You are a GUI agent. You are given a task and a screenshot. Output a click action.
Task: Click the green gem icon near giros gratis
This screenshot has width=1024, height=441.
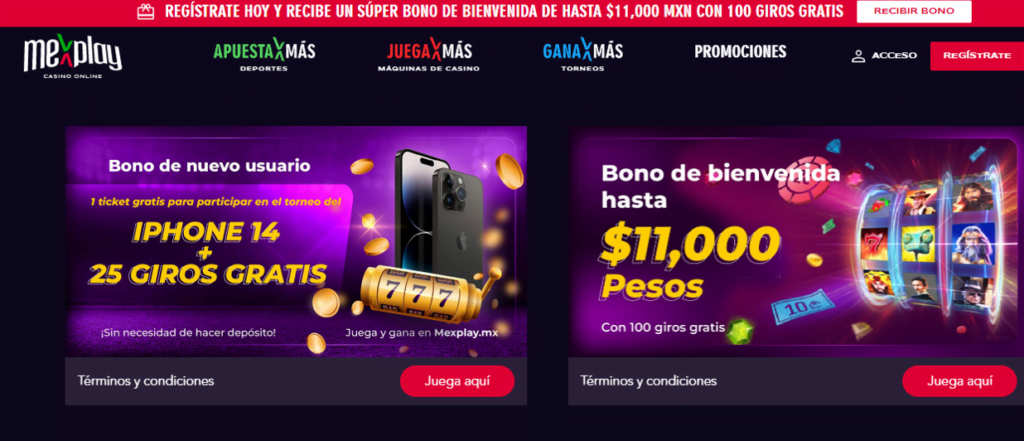[x=741, y=331]
